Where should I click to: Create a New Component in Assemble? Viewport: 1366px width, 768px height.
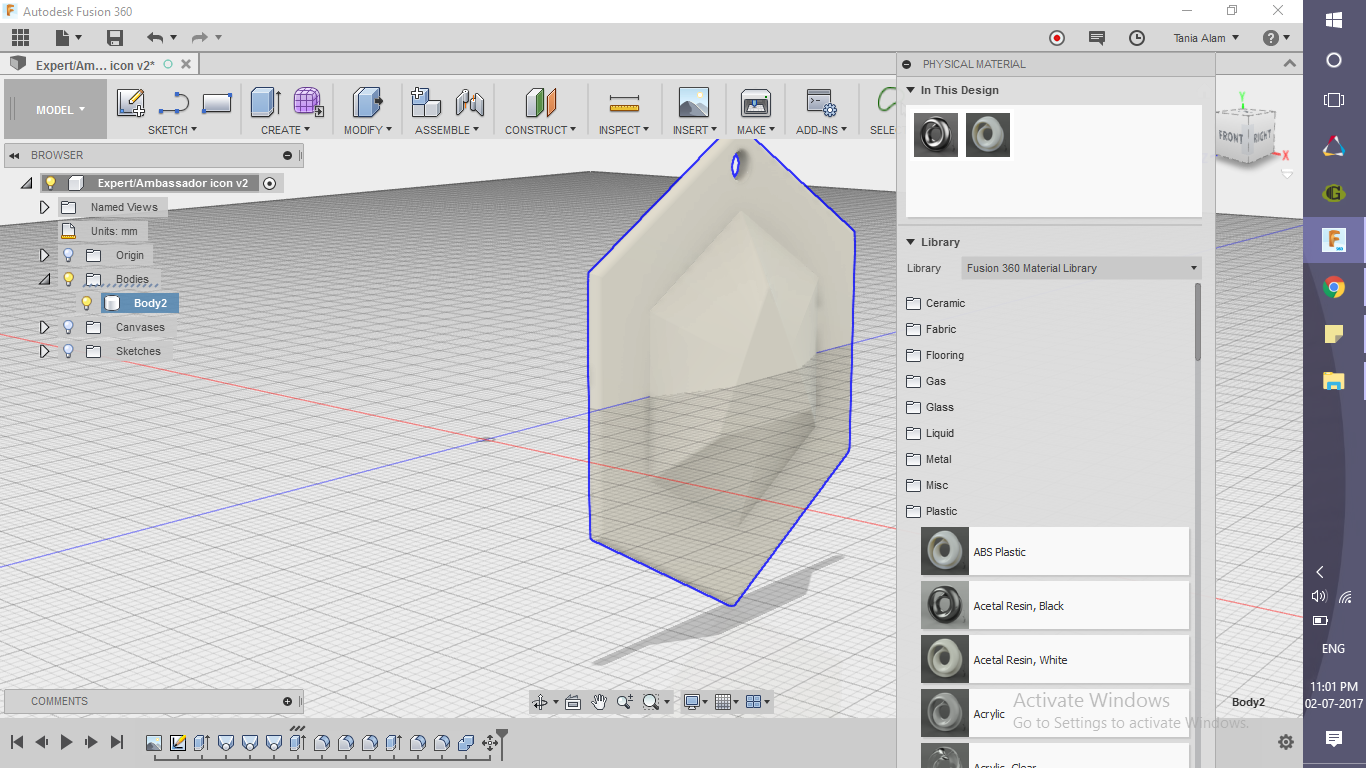click(x=426, y=103)
